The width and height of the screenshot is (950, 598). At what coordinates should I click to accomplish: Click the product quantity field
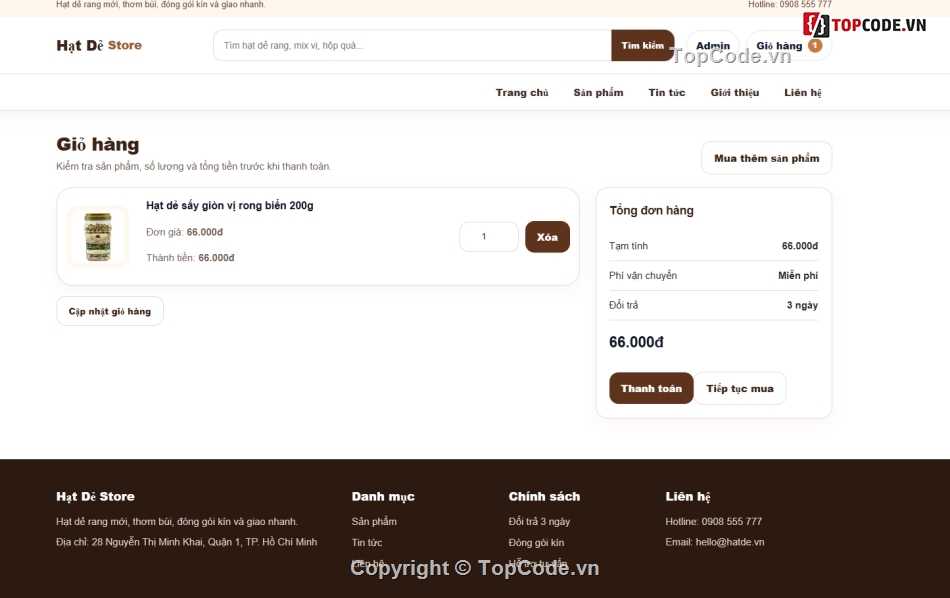[489, 237]
